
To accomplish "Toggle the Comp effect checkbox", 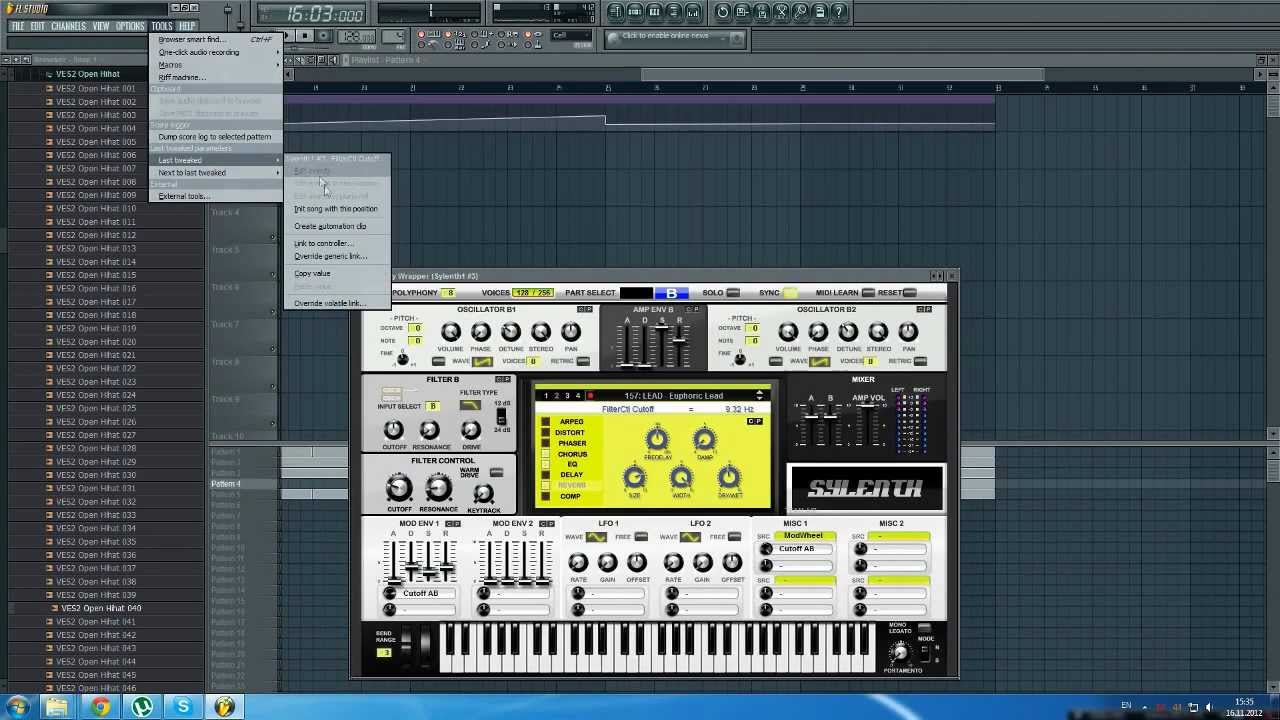I will point(545,496).
